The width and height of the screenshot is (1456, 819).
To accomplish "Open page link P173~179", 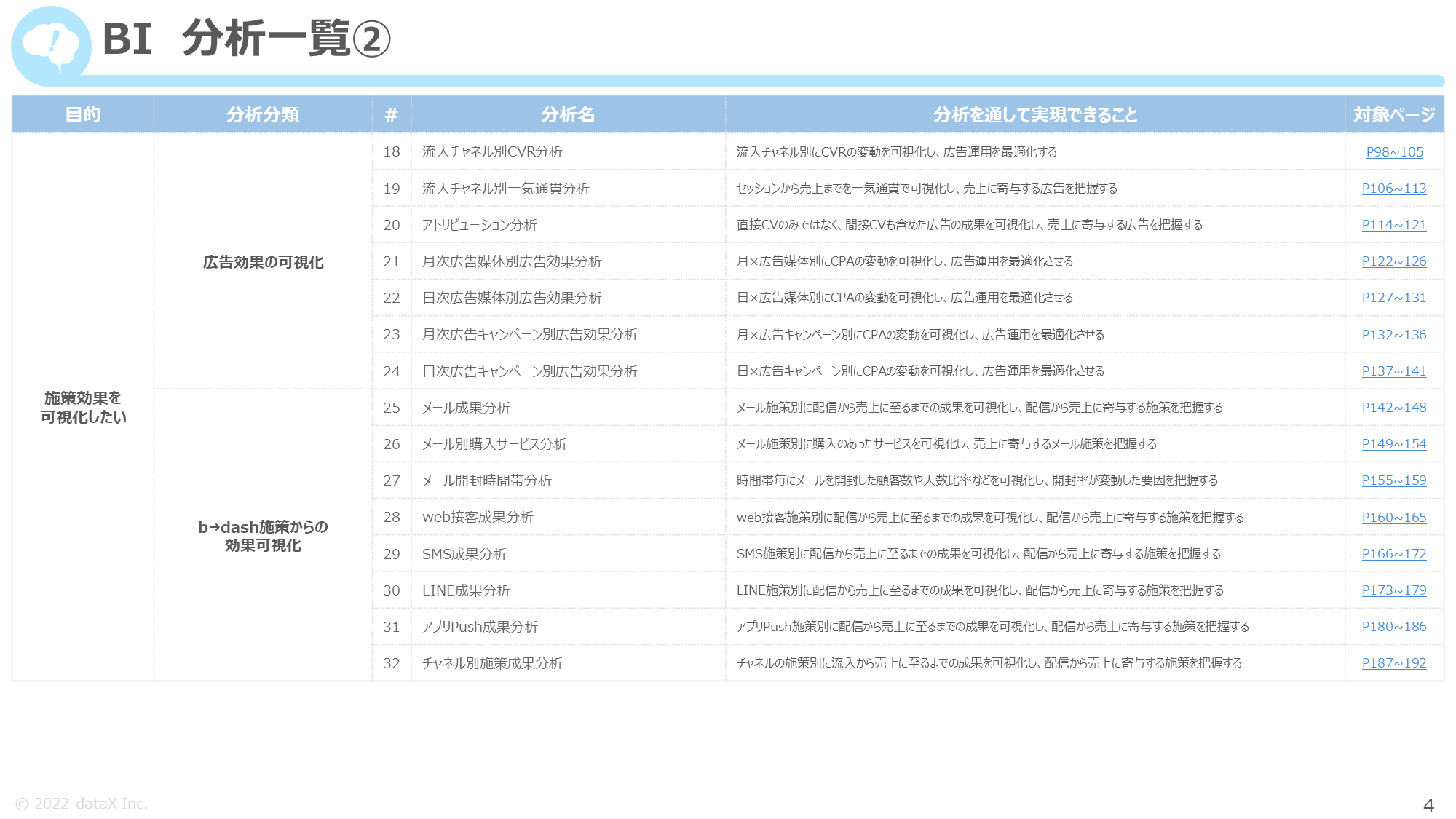I will point(1394,590).
